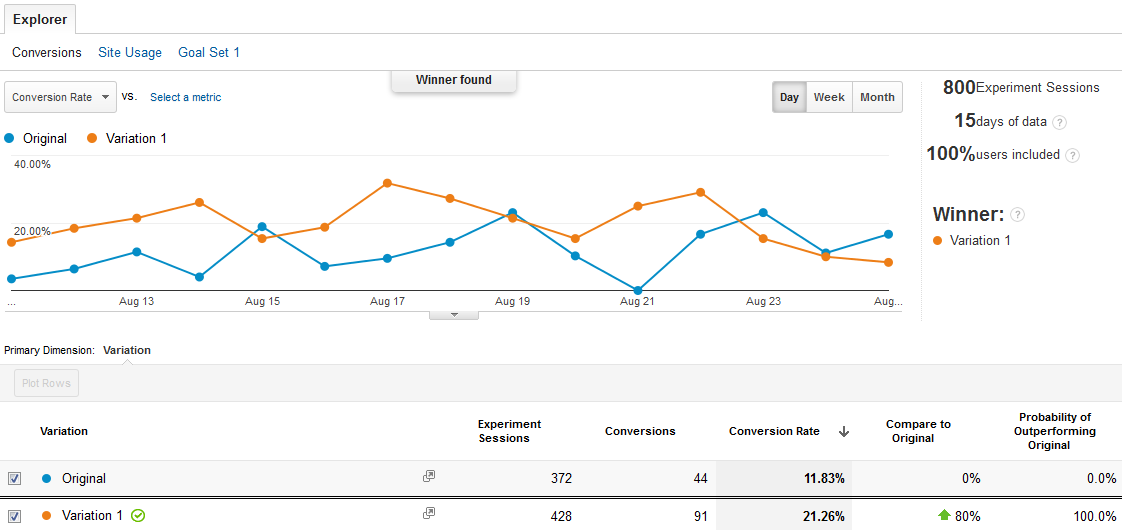Open Original variation page in new window icon

click(x=429, y=477)
